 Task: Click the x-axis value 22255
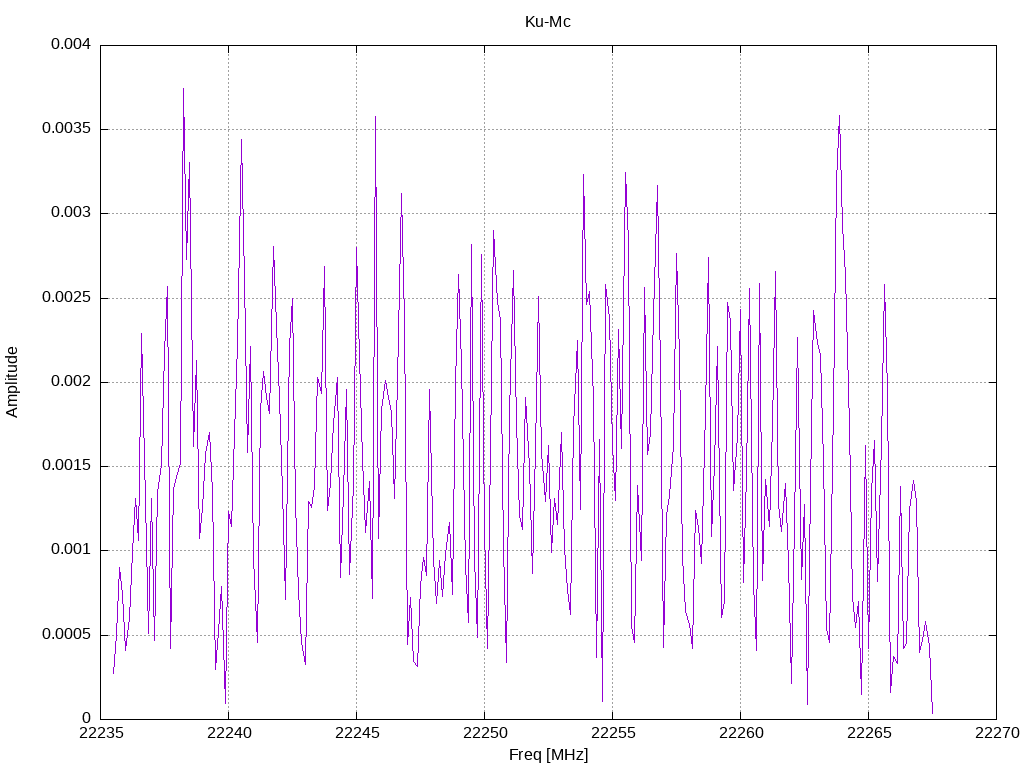(613, 733)
